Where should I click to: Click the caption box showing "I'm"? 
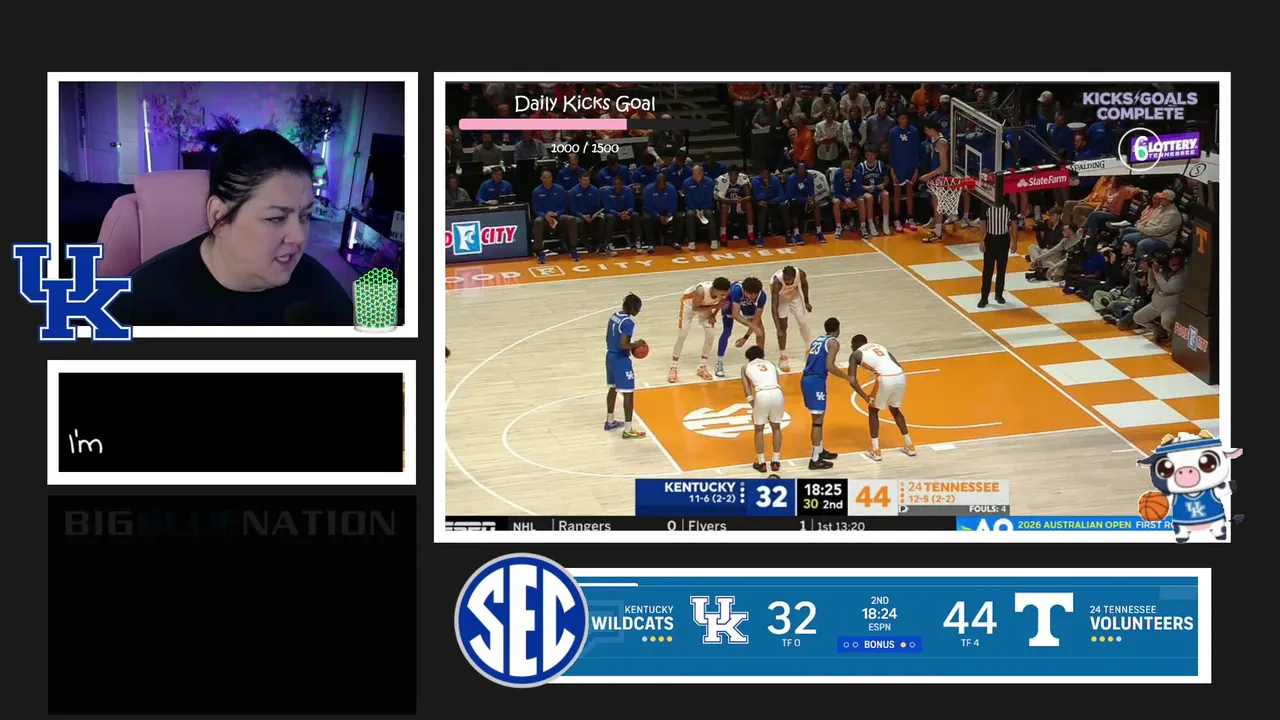(231, 422)
